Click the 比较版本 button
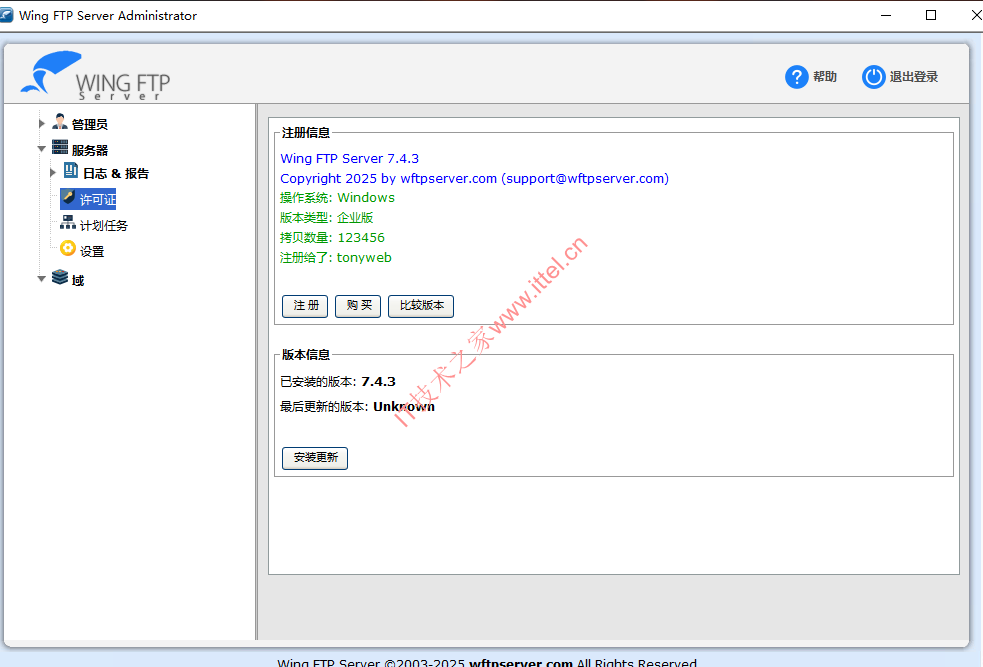The height and width of the screenshot is (667, 983). pyautogui.click(x=421, y=306)
